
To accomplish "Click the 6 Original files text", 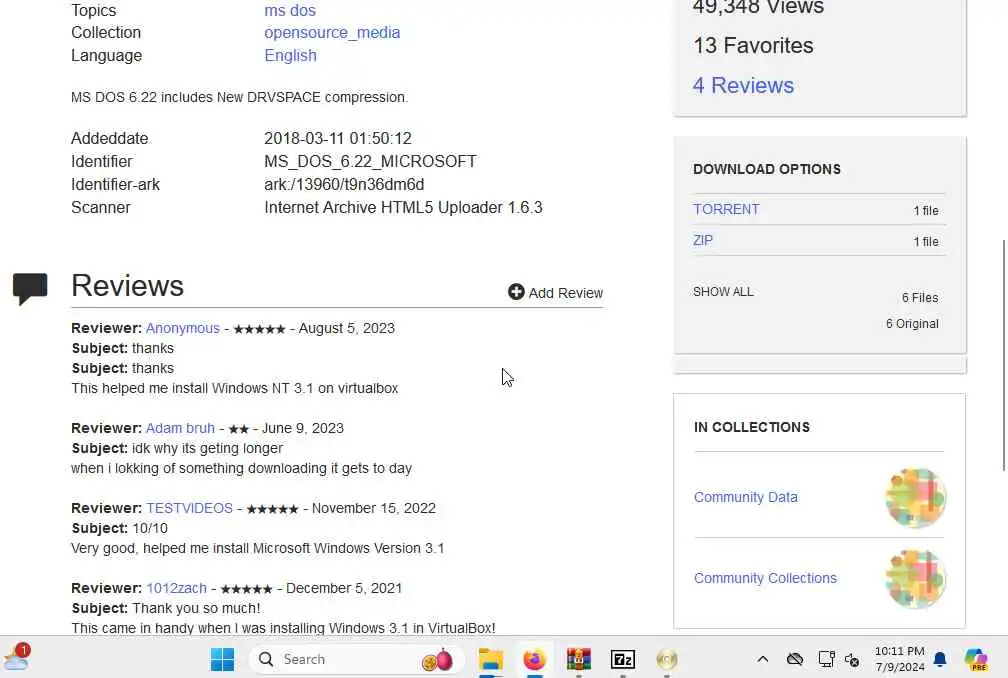I will tap(912, 324).
